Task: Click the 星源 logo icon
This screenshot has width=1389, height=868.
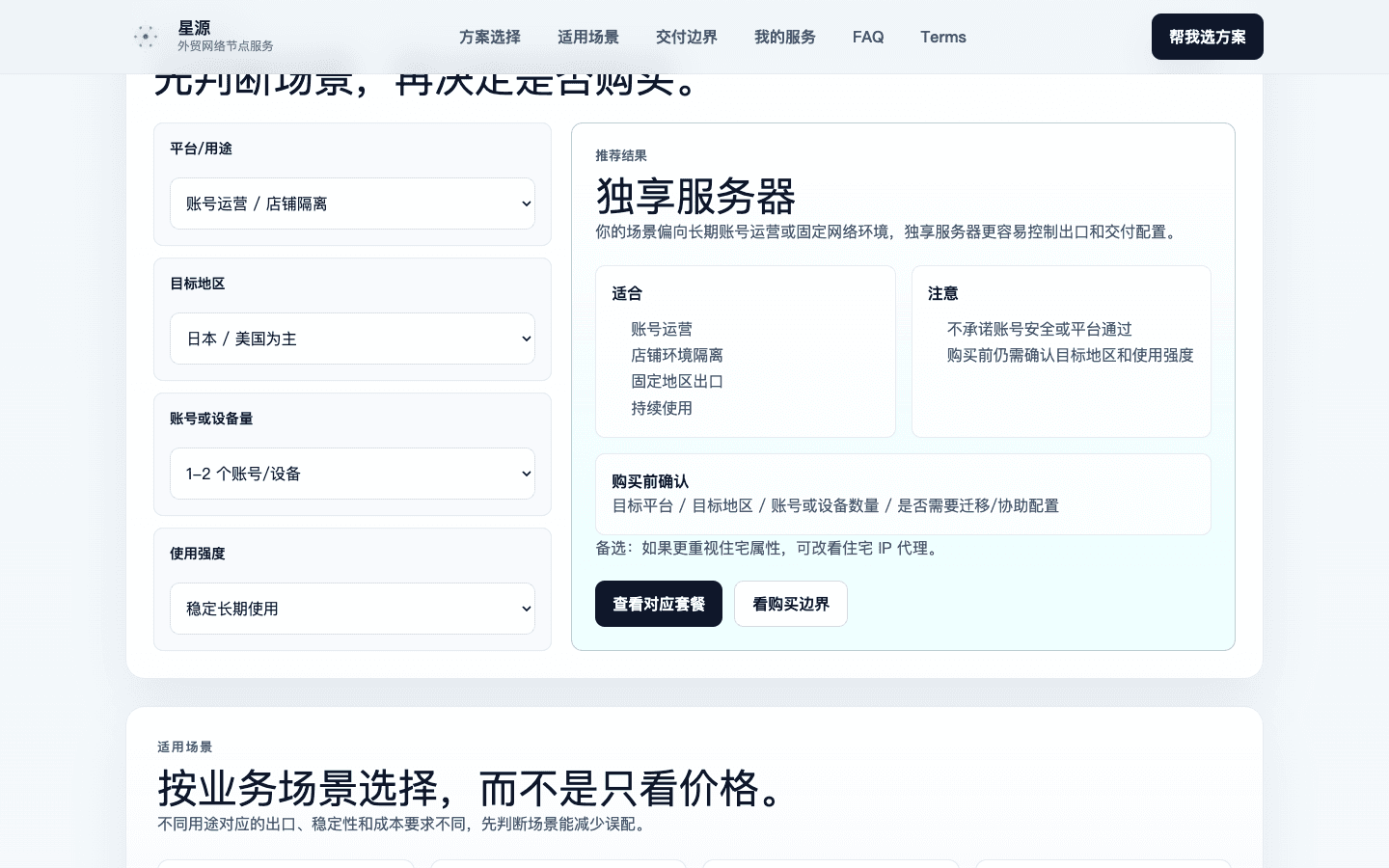Action: pyautogui.click(x=146, y=37)
